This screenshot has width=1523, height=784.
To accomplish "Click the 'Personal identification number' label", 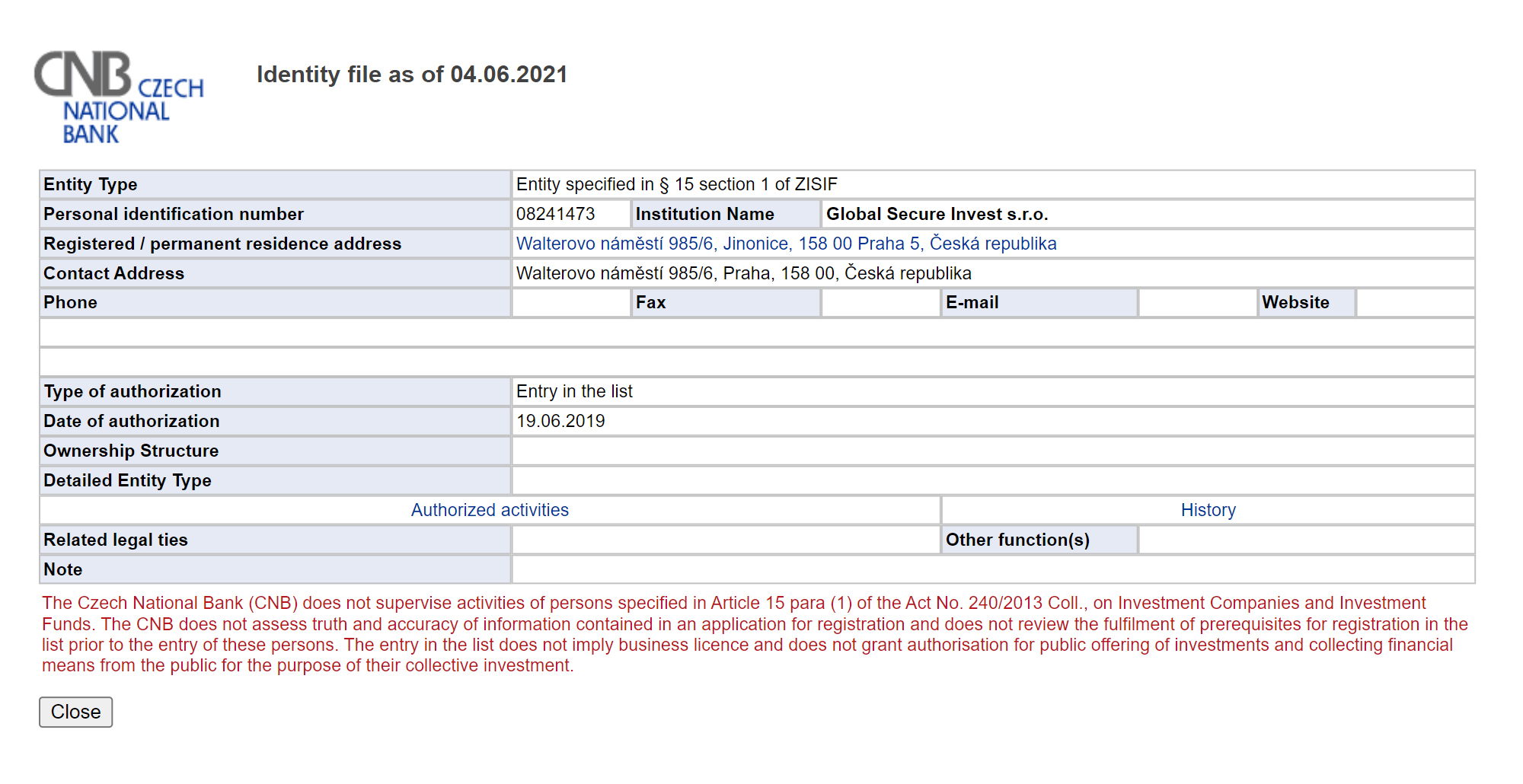I will (174, 214).
